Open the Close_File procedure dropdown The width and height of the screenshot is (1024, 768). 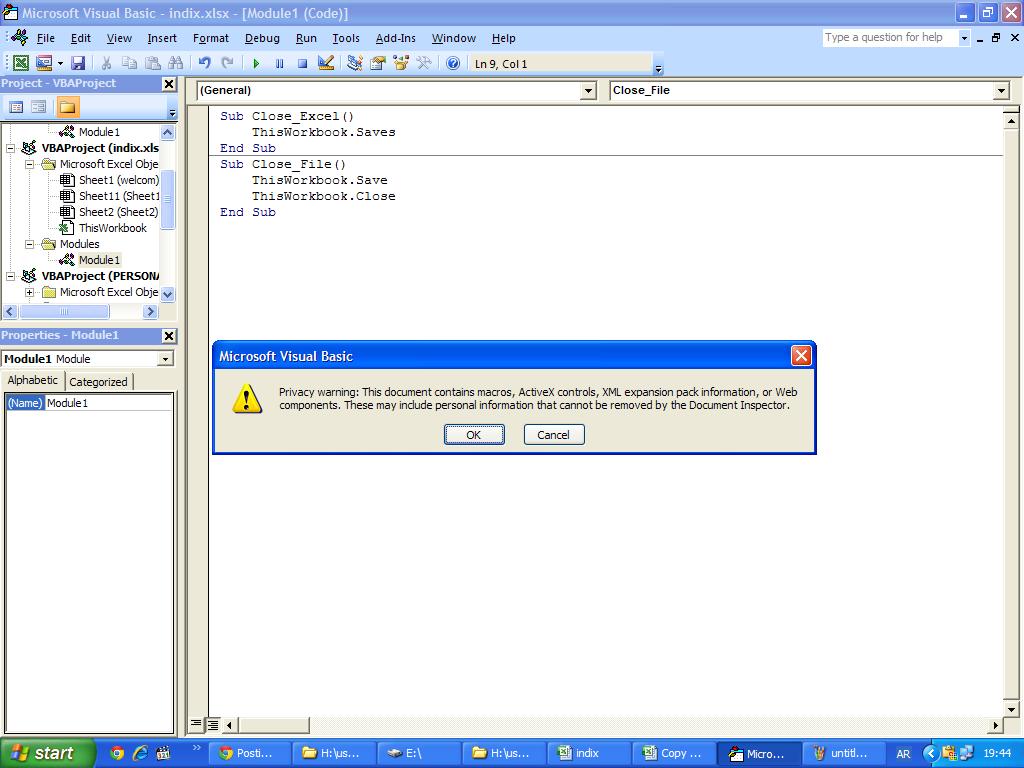[x=1001, y=91]
